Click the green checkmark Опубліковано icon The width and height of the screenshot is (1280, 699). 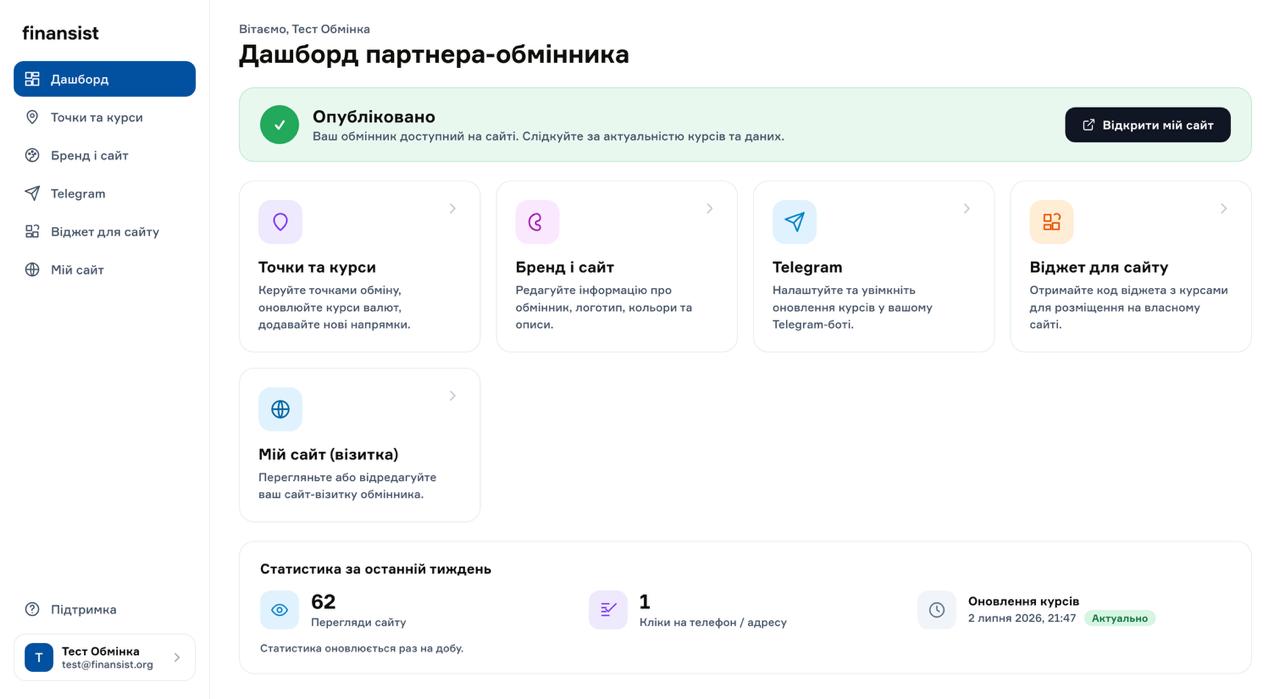pos(279,125)
